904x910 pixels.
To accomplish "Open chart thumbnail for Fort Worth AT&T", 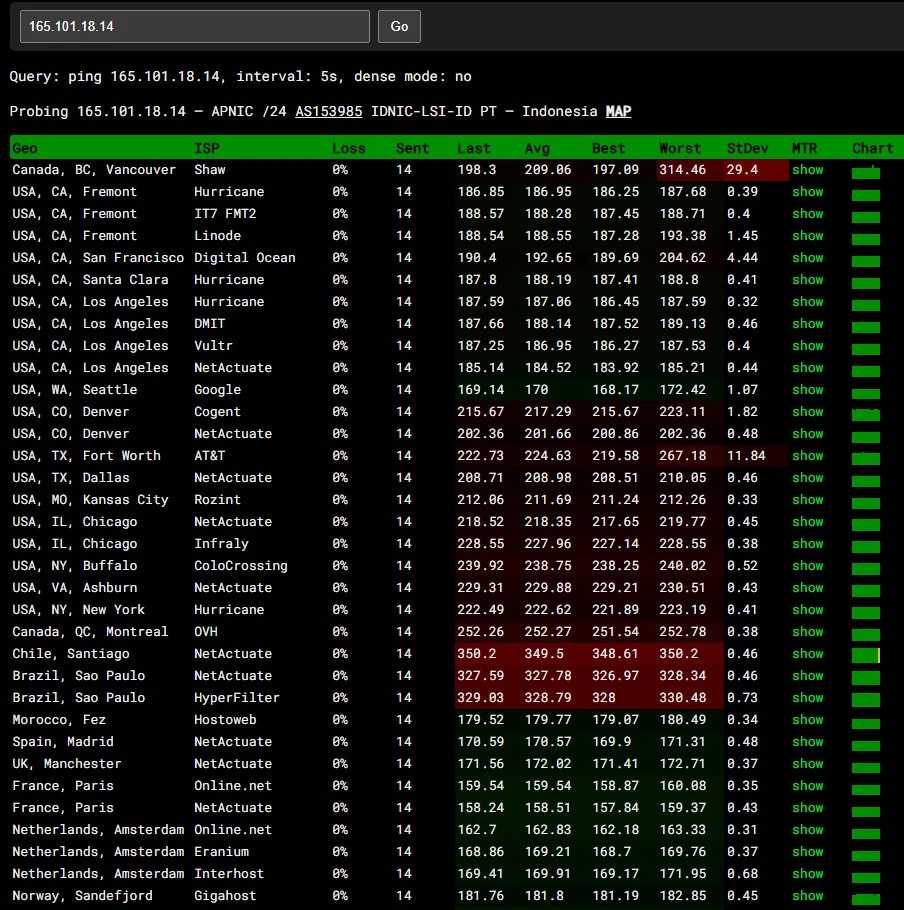I will (x=866, y=458).
